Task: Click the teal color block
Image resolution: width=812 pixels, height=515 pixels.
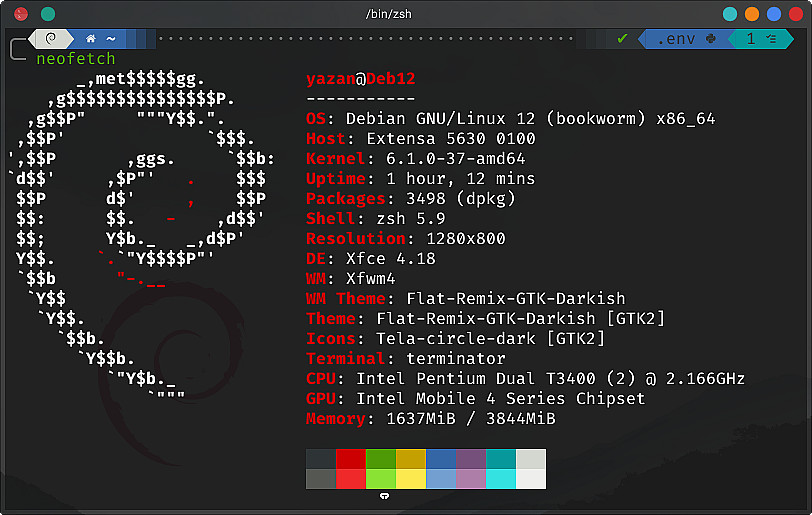Action: point(501,459)
